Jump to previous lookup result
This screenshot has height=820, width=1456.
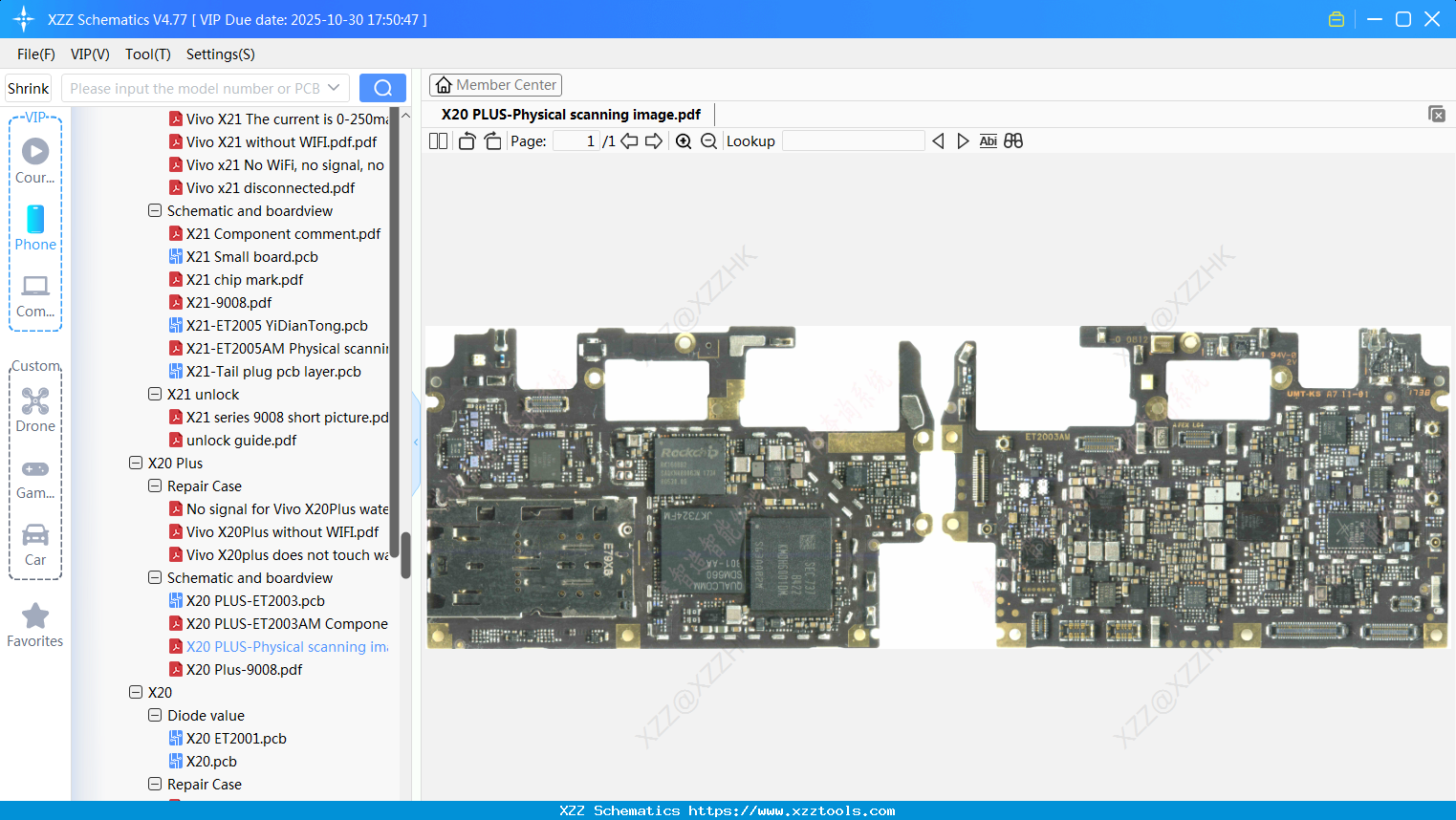click(x=938, y=141)
